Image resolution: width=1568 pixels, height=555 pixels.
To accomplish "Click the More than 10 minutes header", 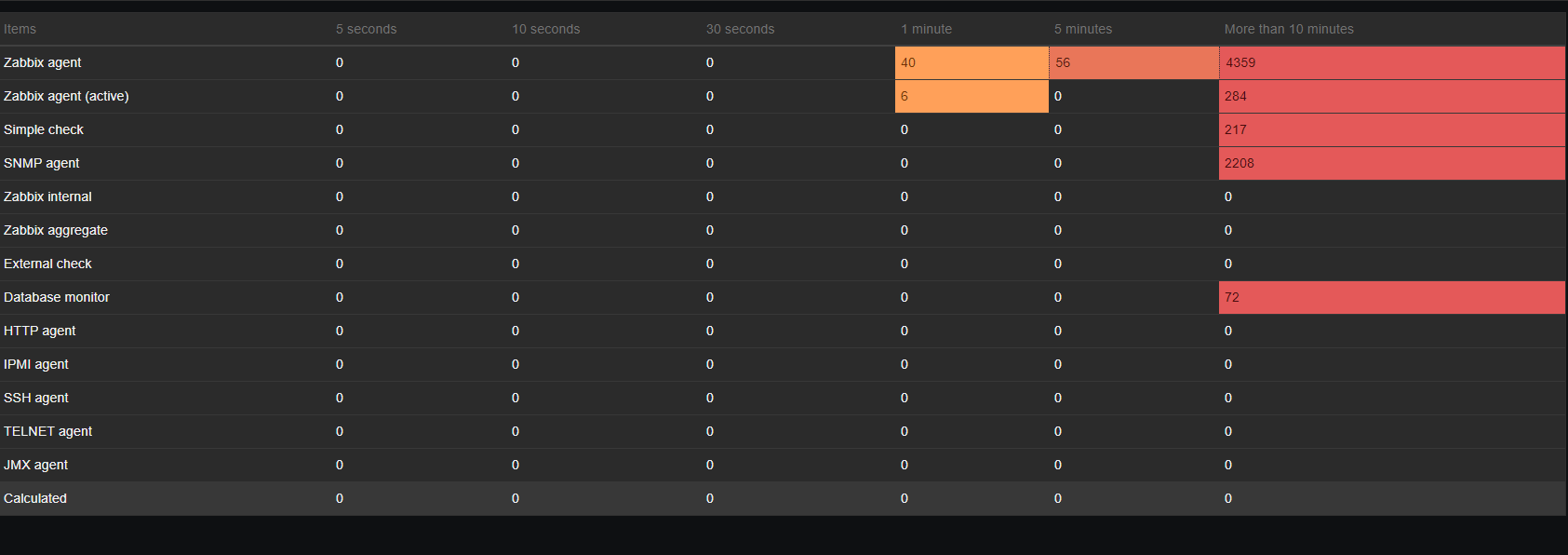I will point(1289,29).
